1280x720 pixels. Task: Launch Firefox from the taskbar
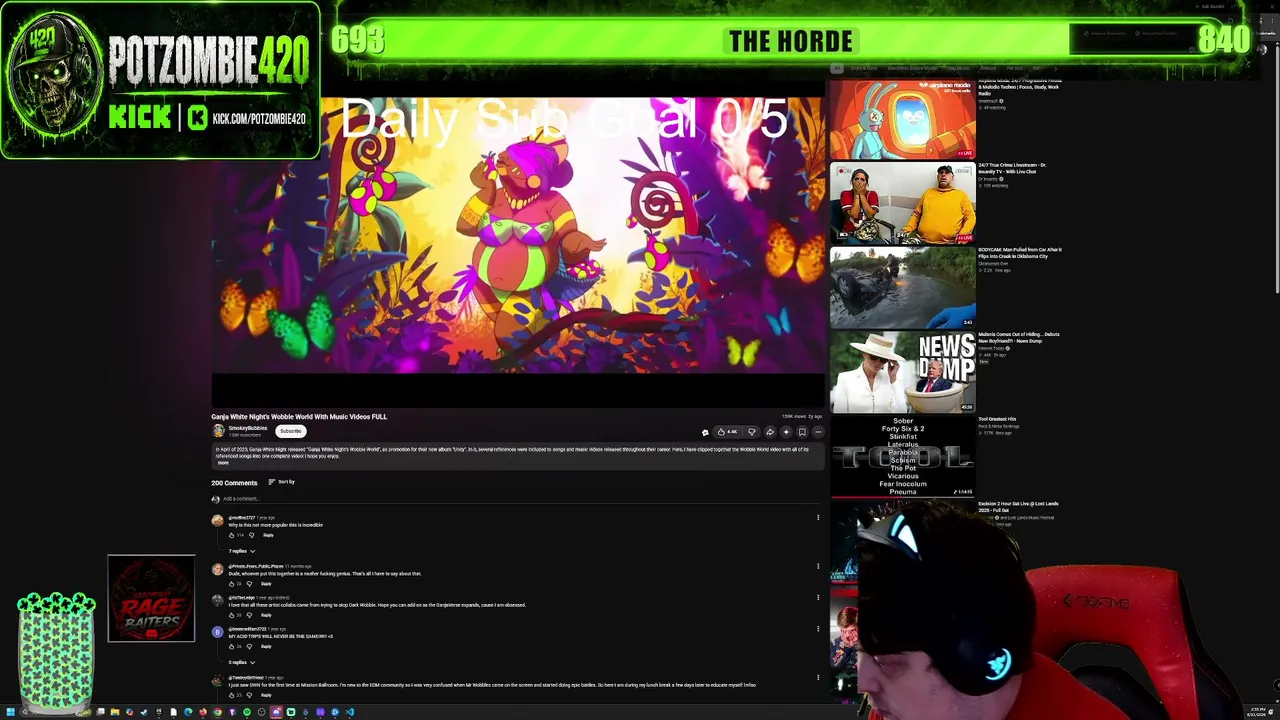202,712
